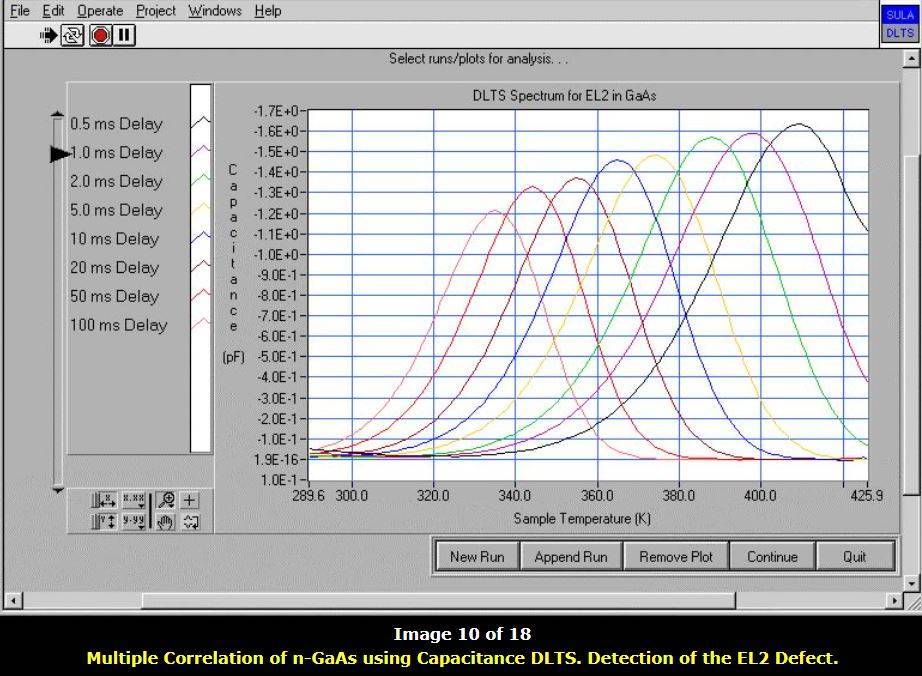Open the Project menu

coord(156,11)
